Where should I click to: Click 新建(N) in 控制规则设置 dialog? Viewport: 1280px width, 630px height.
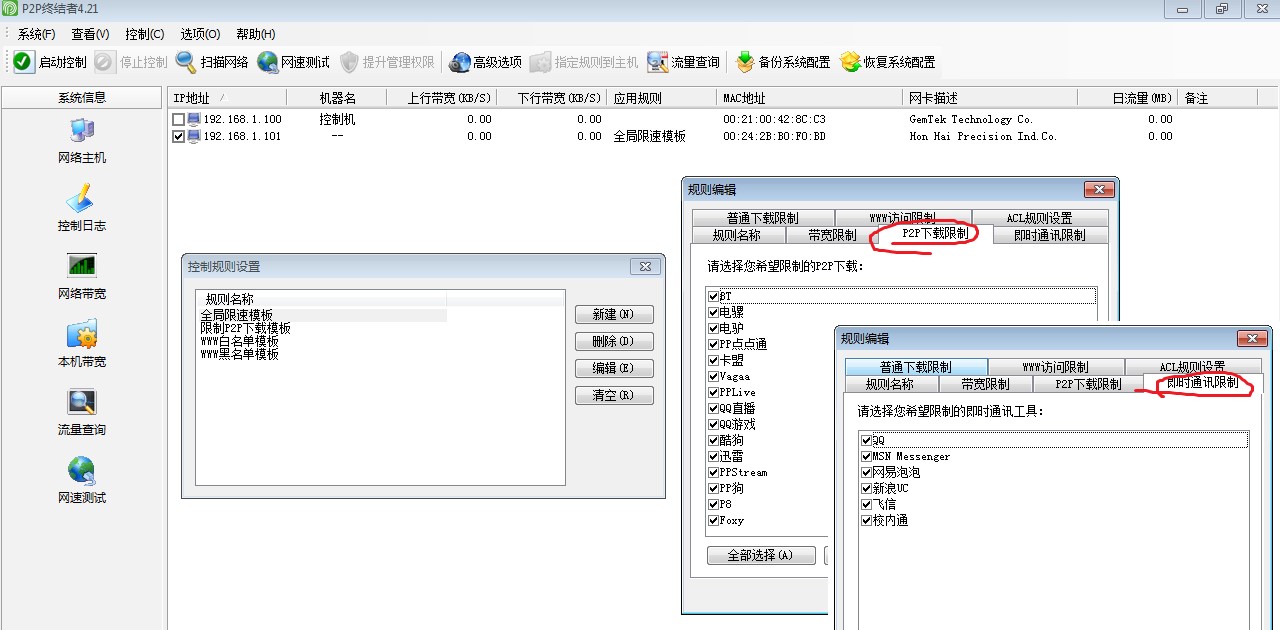(614, 314)
